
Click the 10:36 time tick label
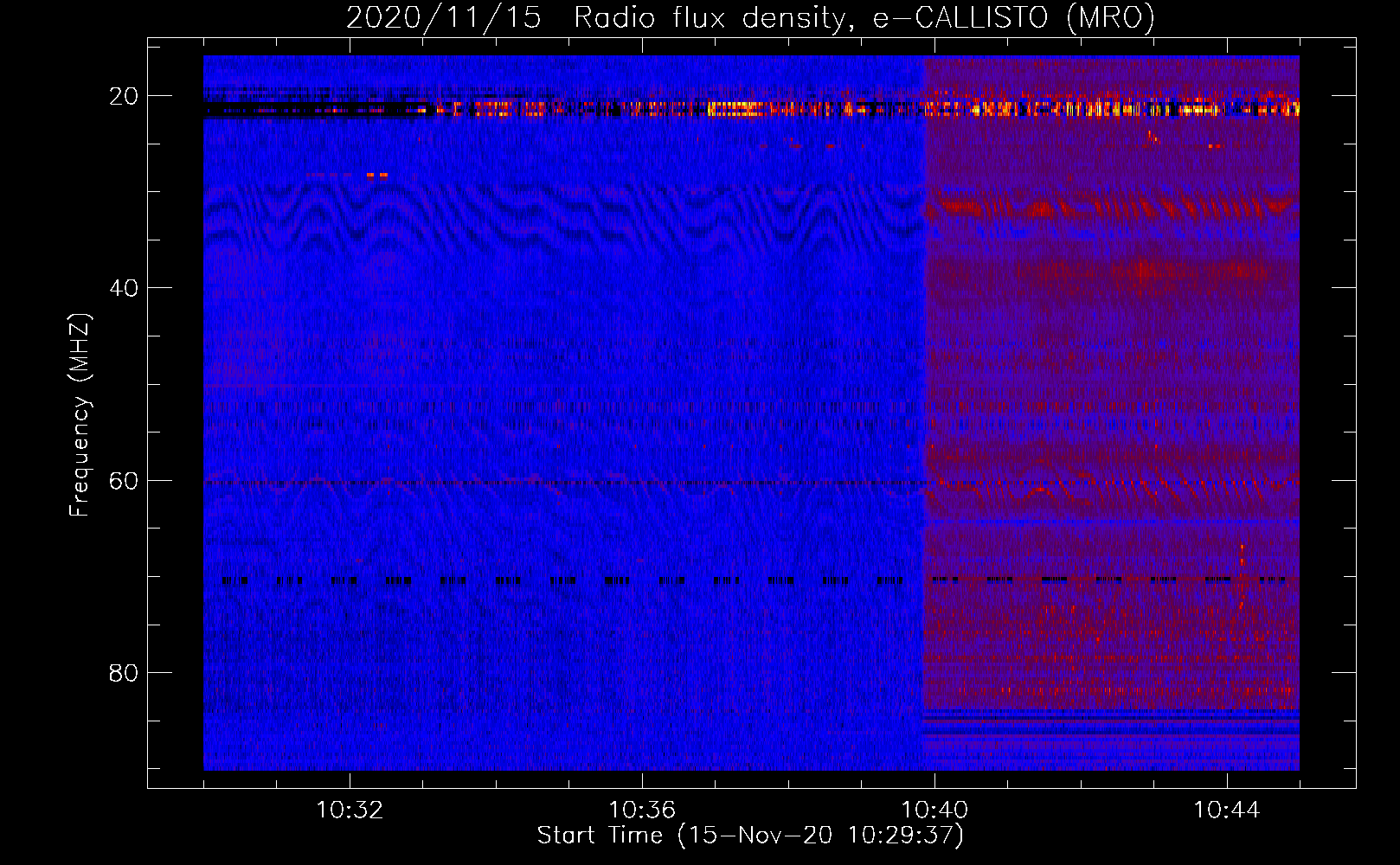(642, 811)
